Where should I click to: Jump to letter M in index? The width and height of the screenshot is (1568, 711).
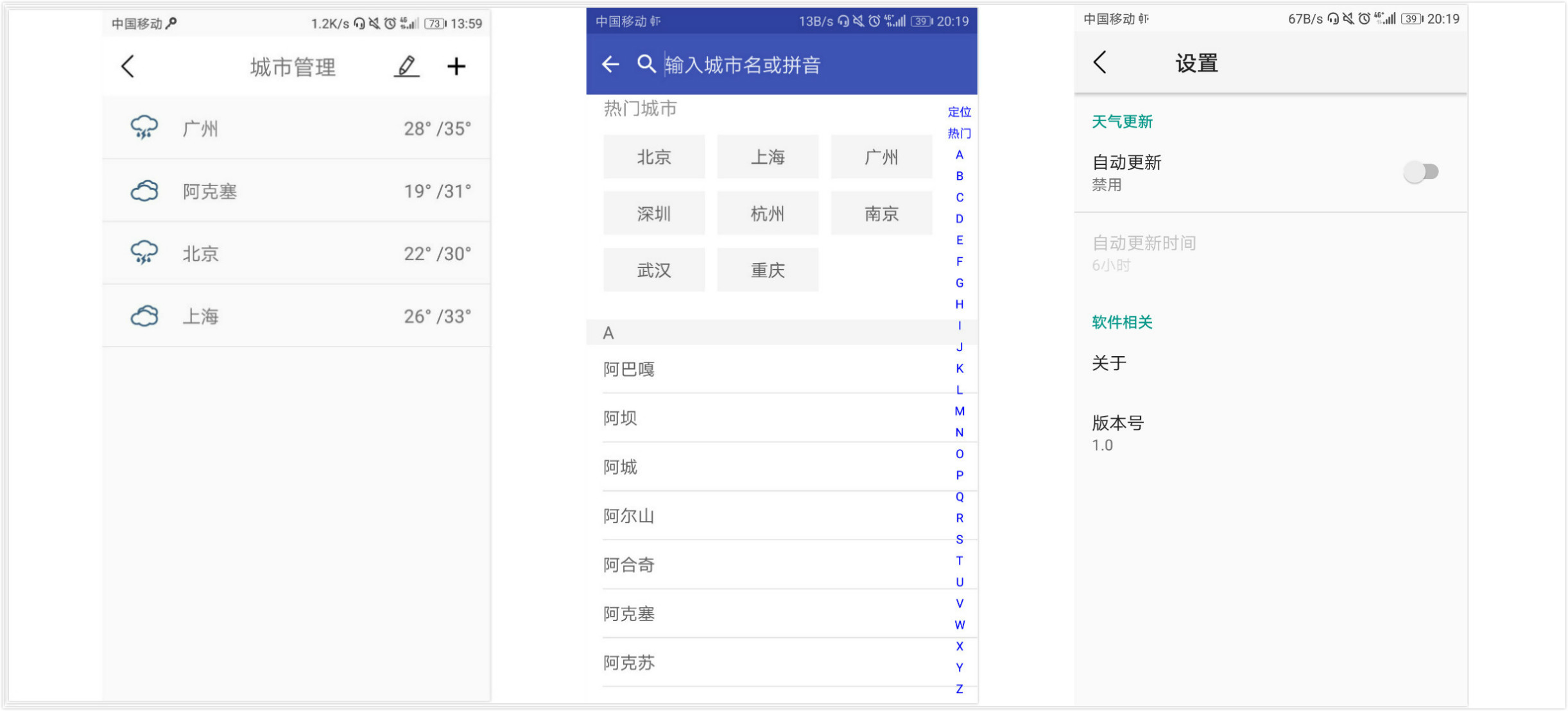(959, 411)
